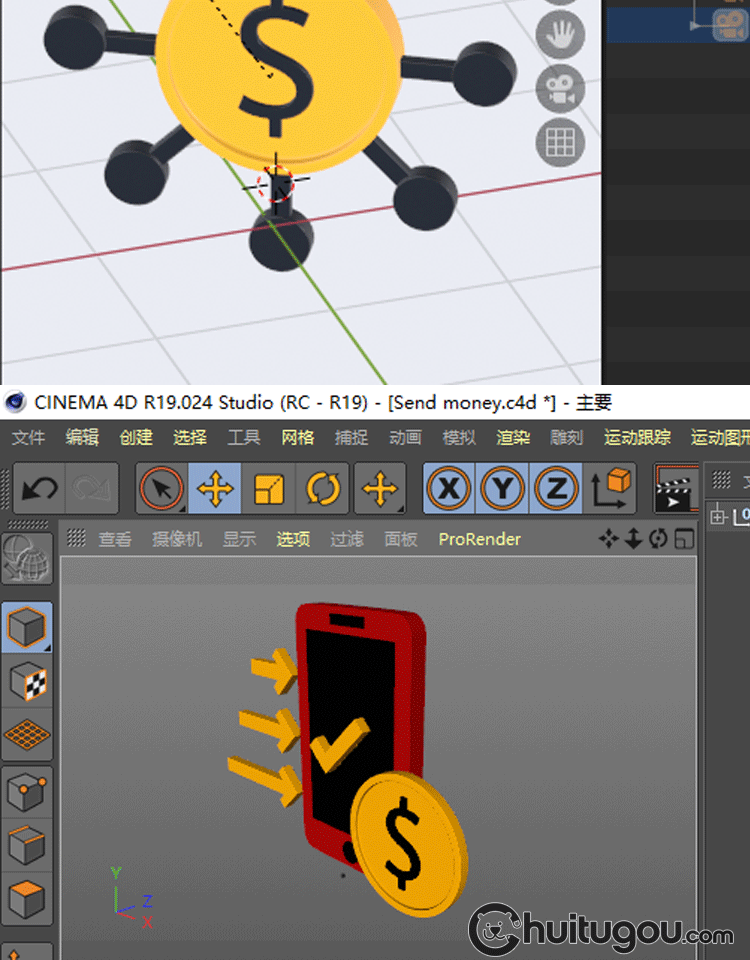Open the 运动跟踪 menu

[637, 437]
